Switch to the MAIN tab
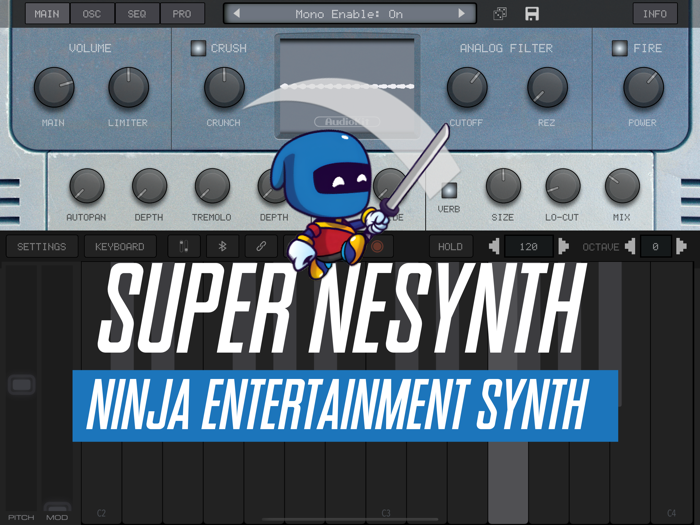 47,14
